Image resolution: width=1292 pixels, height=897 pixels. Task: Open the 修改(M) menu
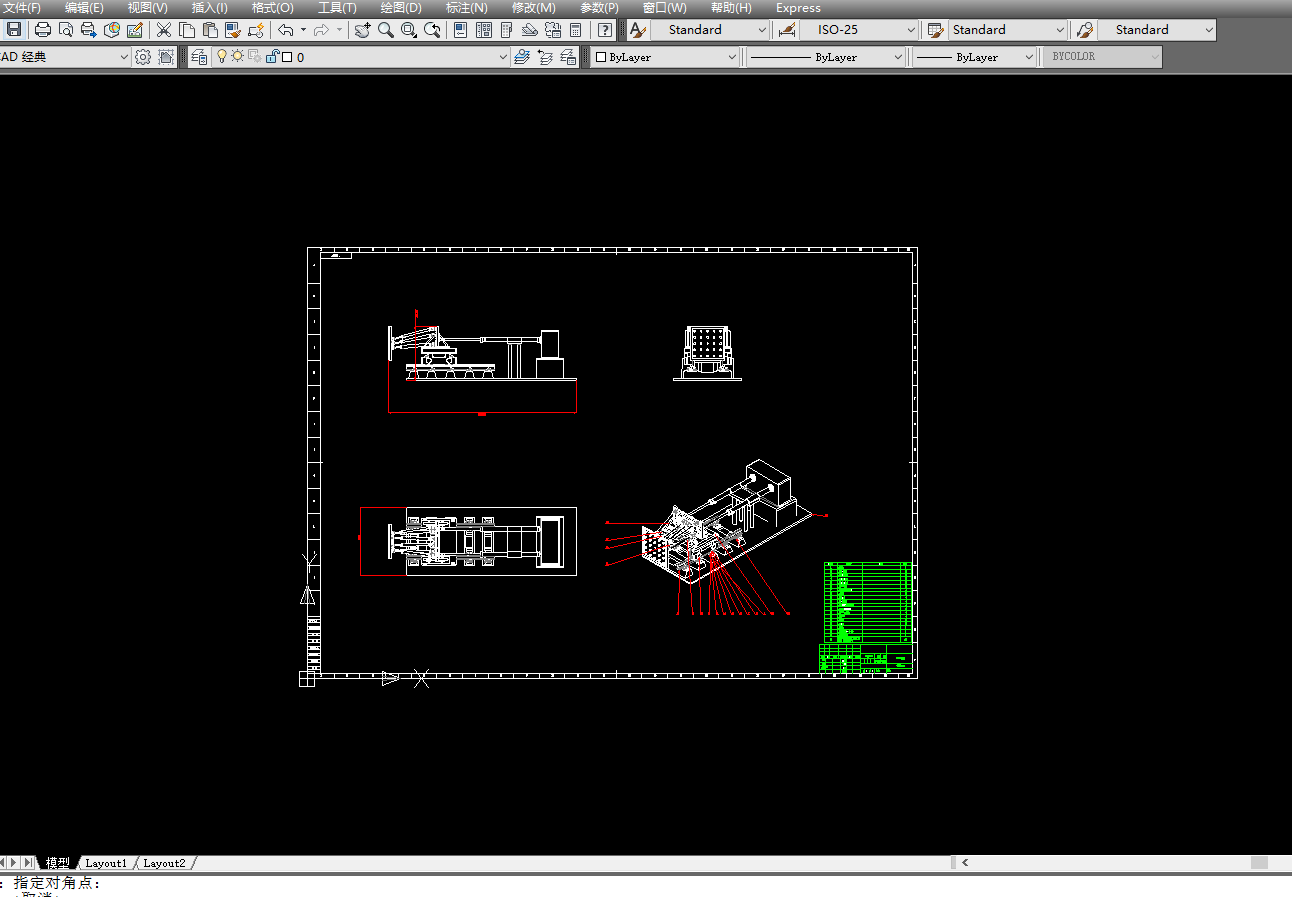coord(533,8)
